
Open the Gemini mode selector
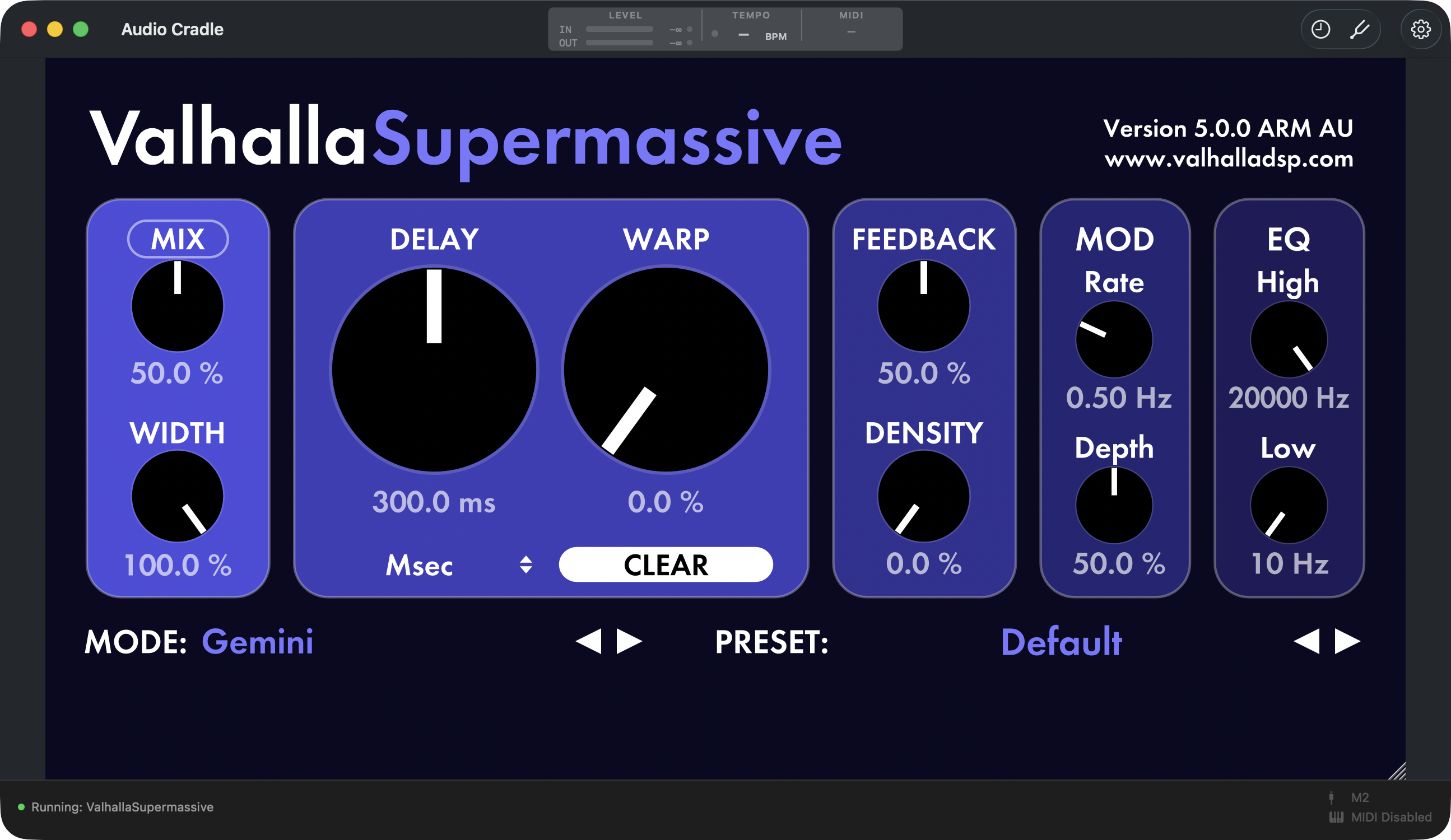[257, 642]
